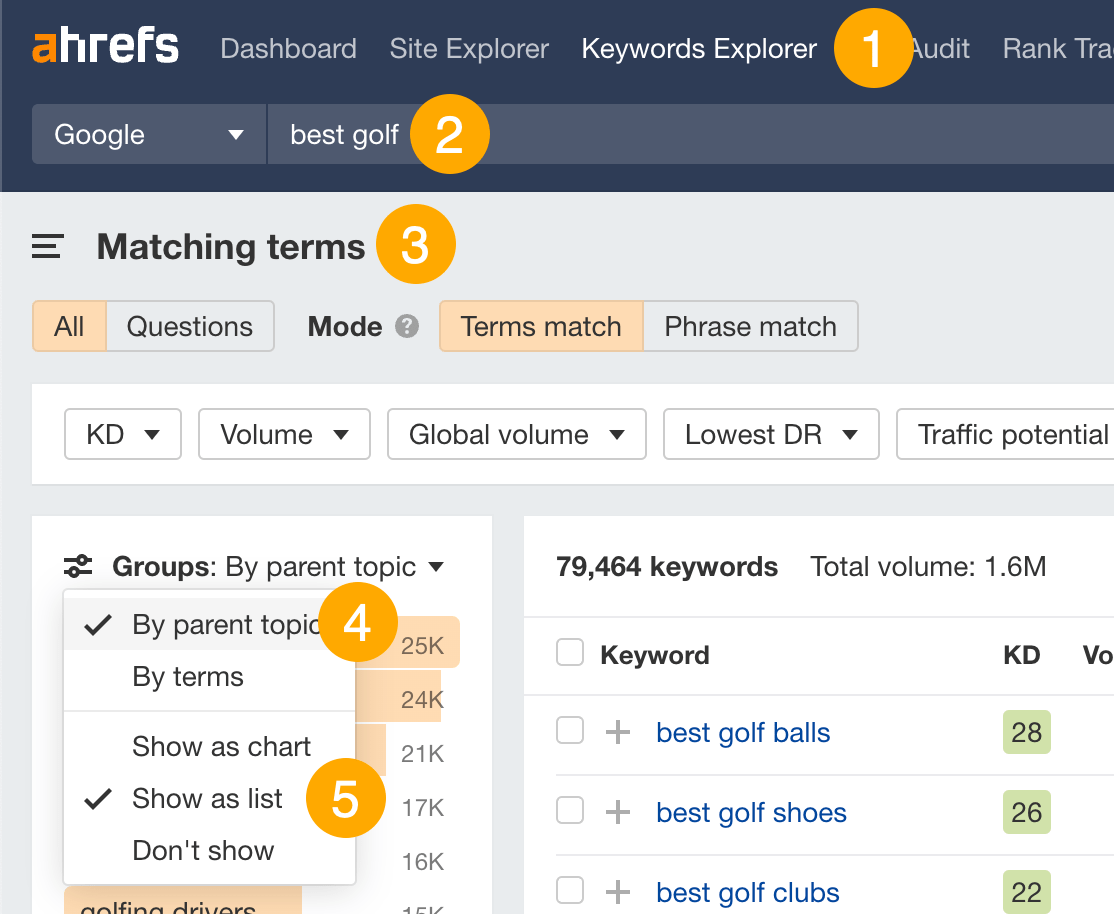Open the best golf clubs keyword link
1114x914 pixels.
click(747, 891)
